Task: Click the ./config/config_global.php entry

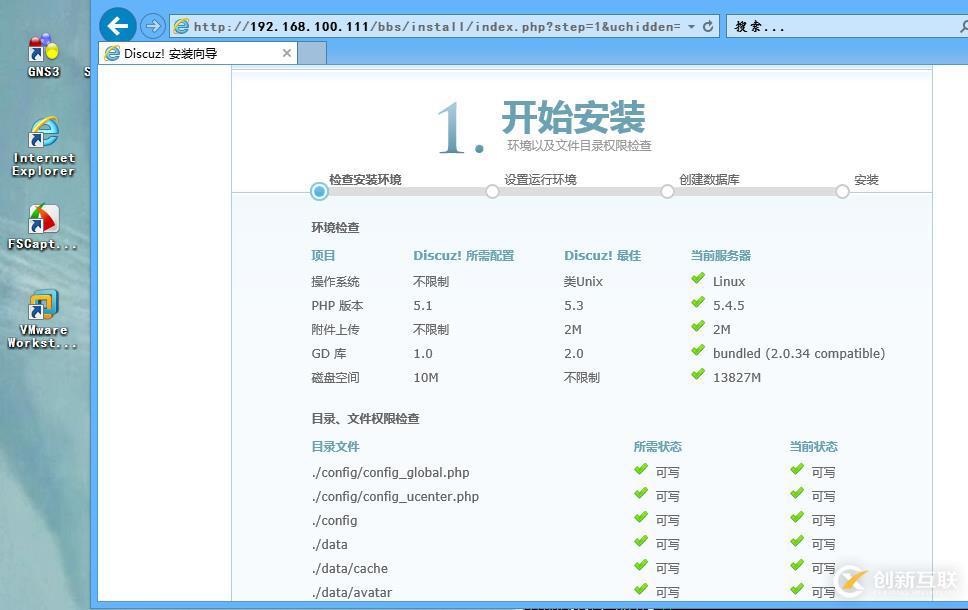Action: tap(390, 472)
